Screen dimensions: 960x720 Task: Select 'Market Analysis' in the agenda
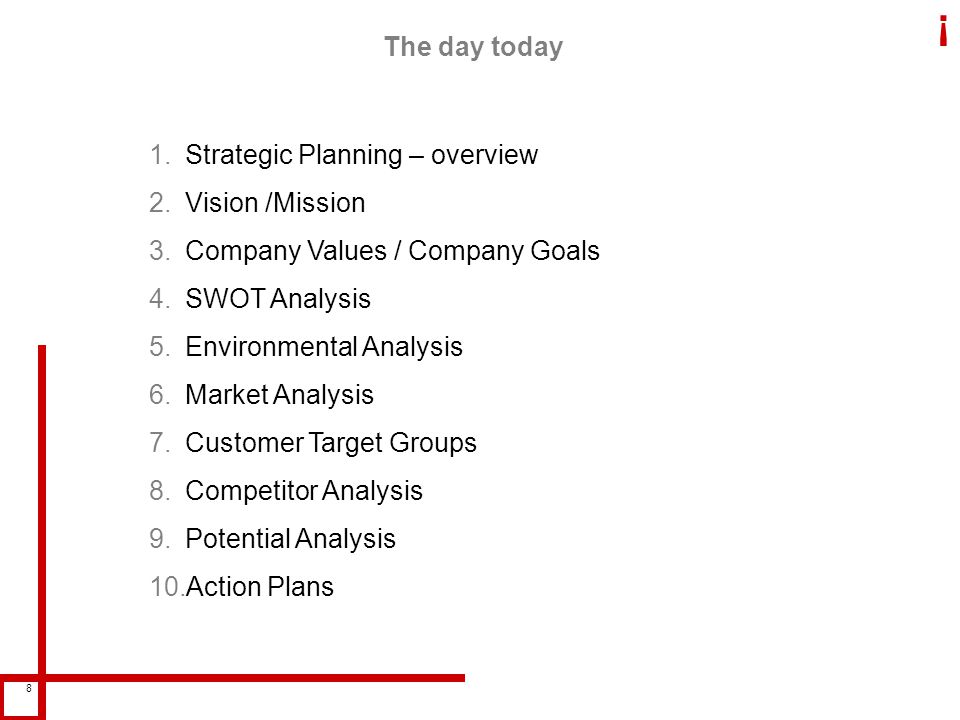(279, 394)
